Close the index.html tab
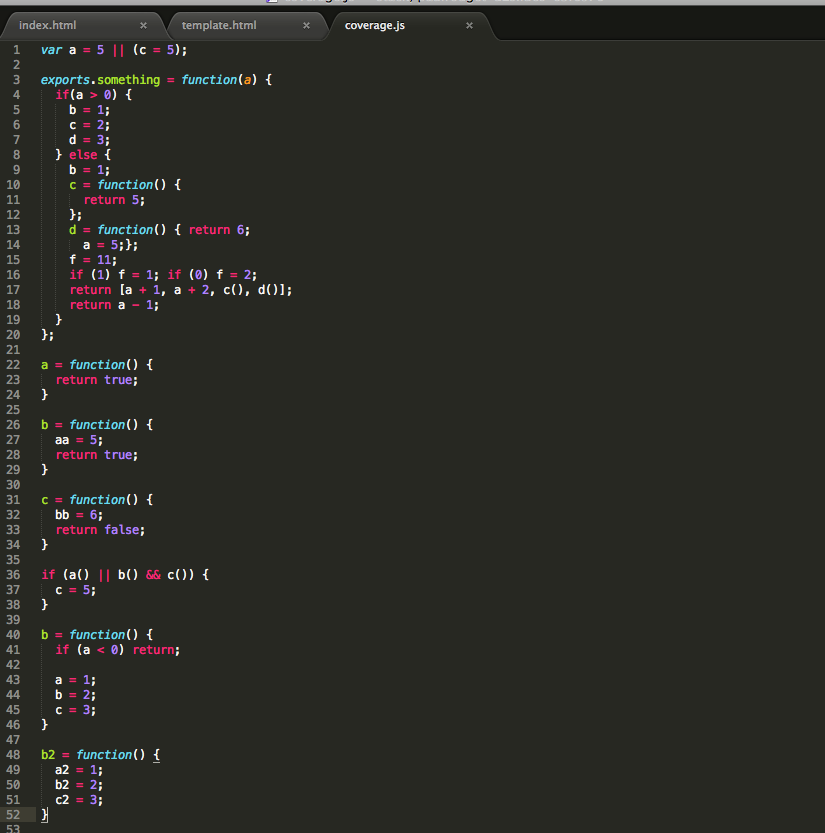This screenshot has height=833, width=825. tap(143, 26)
